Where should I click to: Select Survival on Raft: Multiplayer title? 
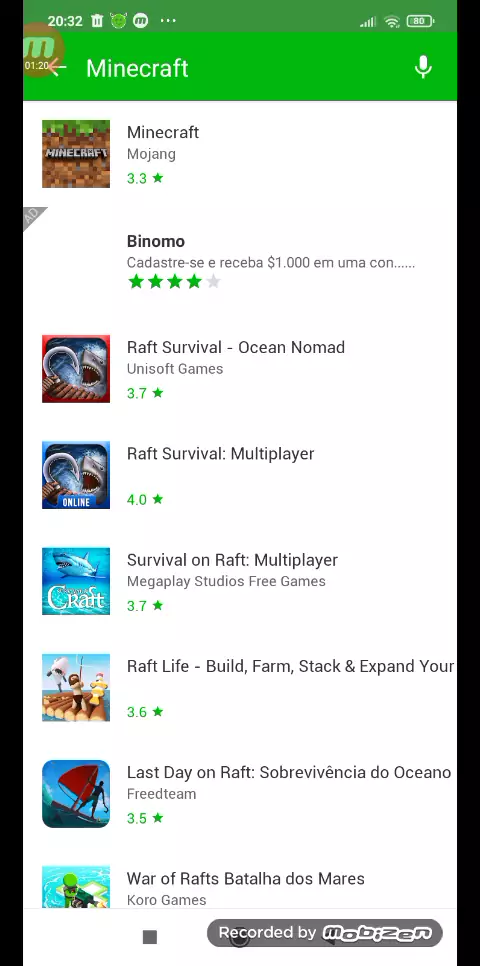tap(232, 560)
